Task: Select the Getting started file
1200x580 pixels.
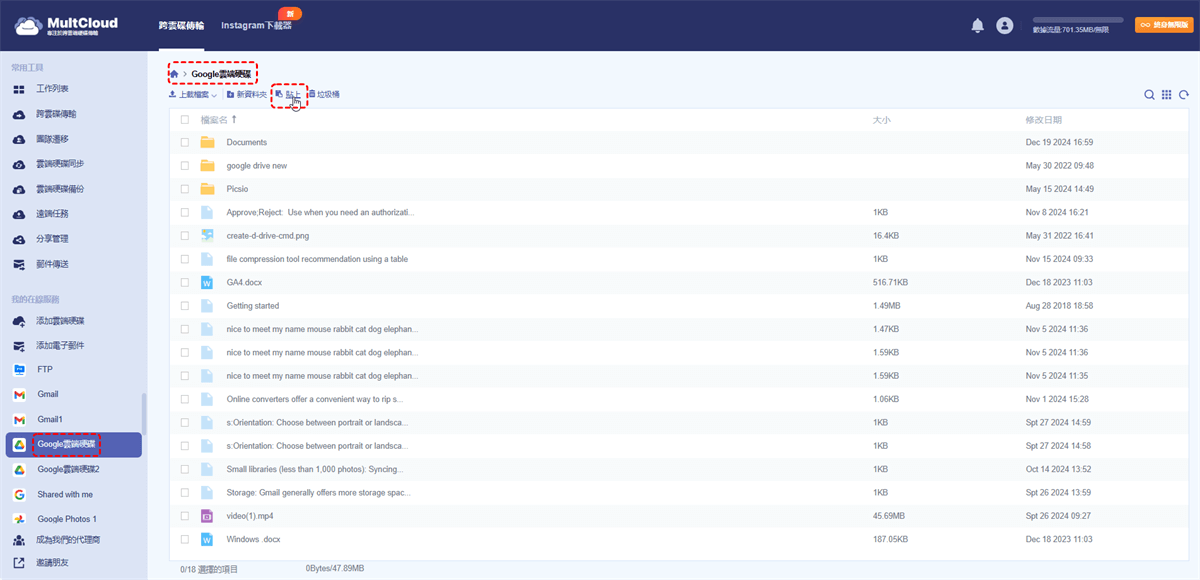Action: 253,306
